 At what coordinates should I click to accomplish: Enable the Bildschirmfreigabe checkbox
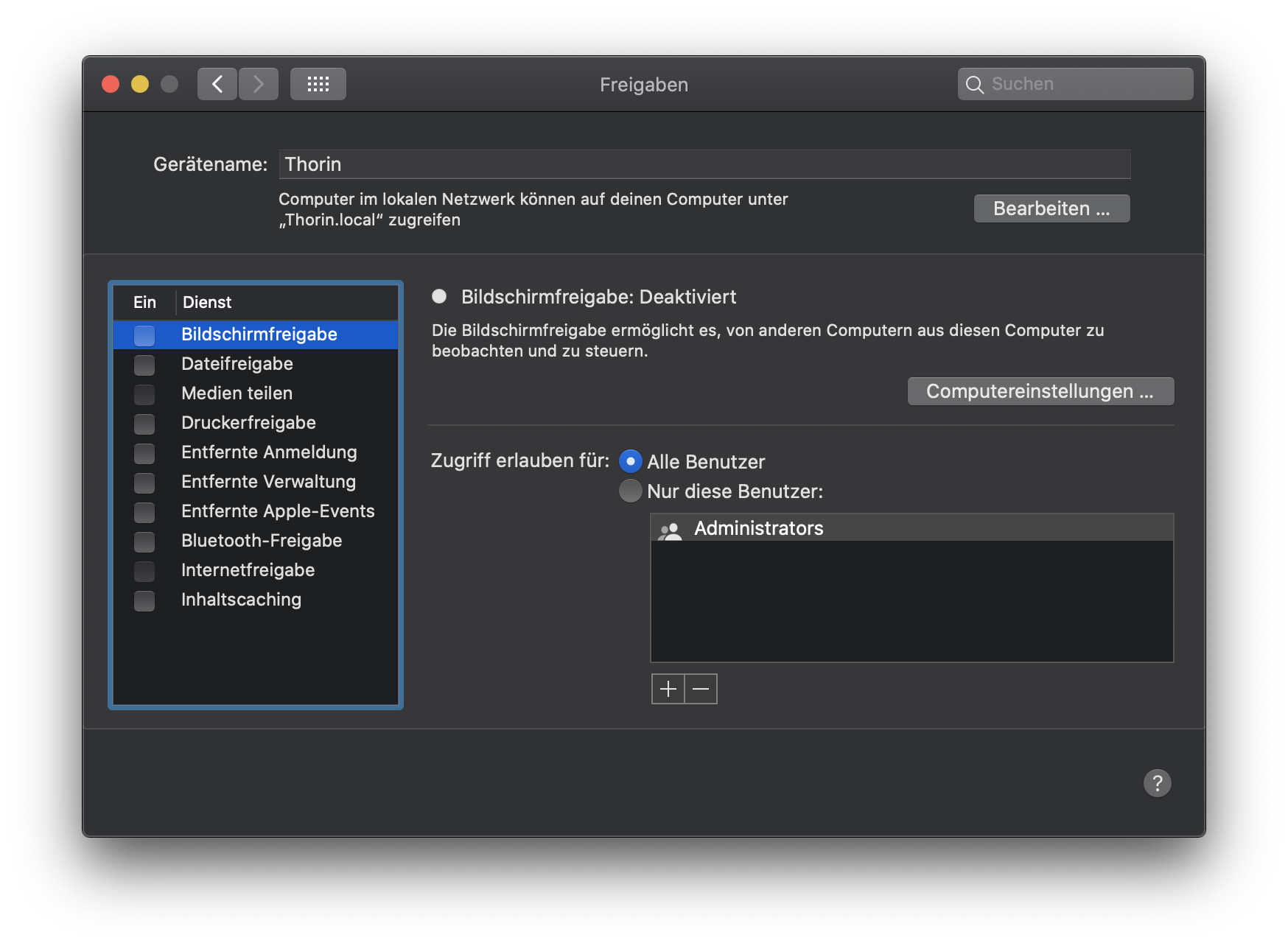click(x=144, y=335)
